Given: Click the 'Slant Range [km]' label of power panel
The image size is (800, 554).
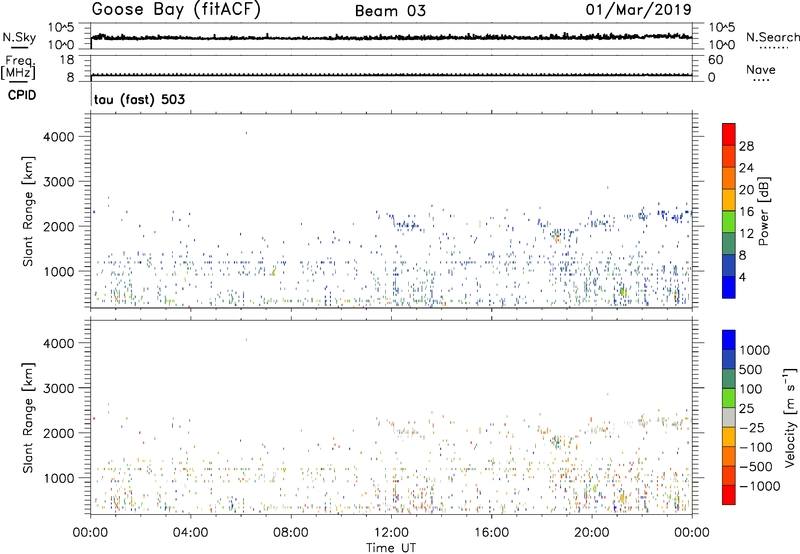Looking at the screenshot, I should pyautogui.click(x=28, y=211).
